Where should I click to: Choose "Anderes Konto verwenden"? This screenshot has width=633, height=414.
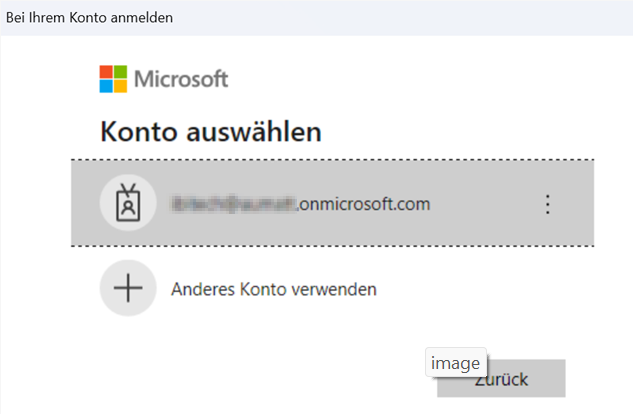tap(274, 289)
